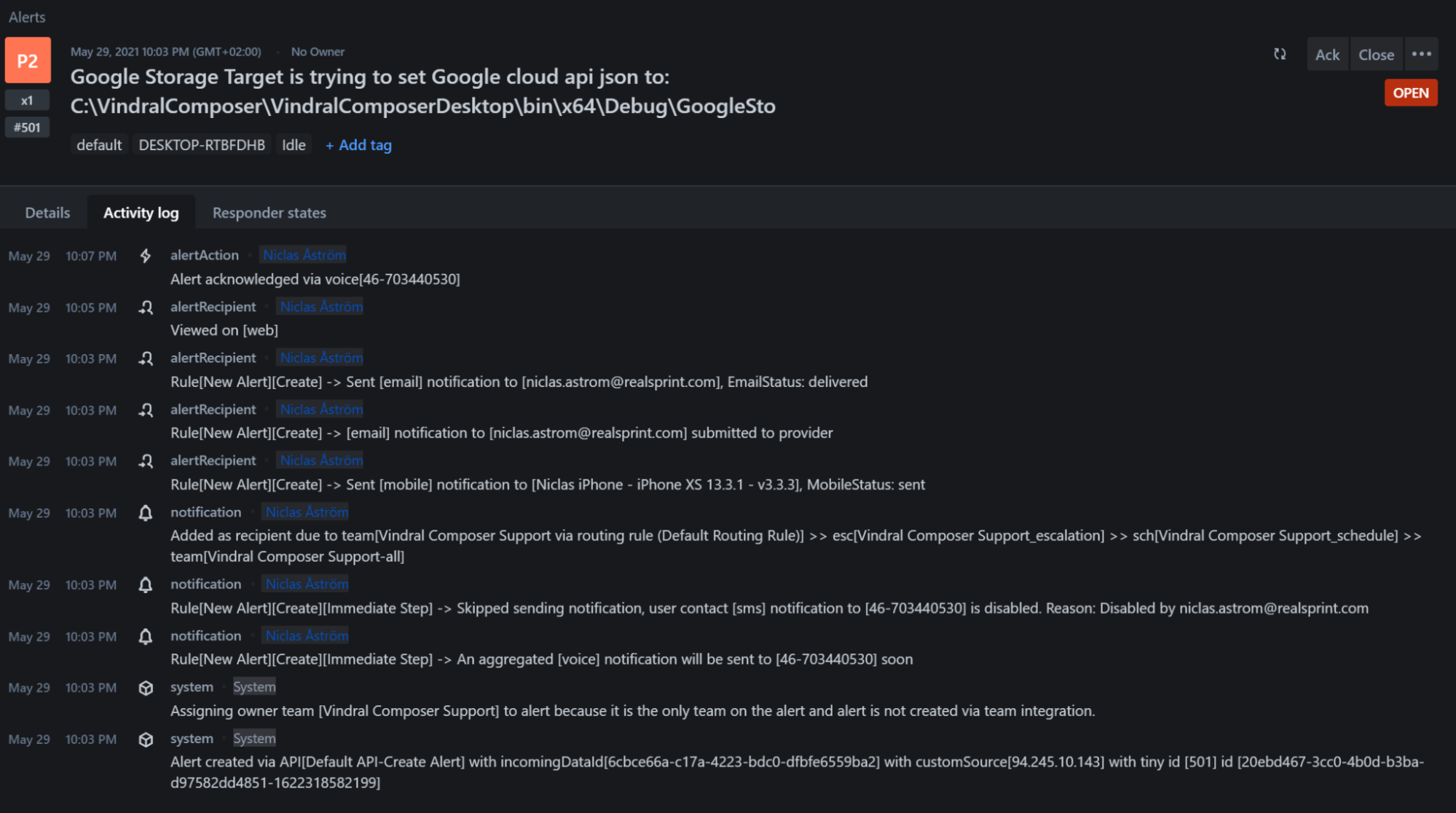This screenshot has width=1456, height=813.
Task: Open Niclas Åström link on alertAction entry
Action: (304, 255)
